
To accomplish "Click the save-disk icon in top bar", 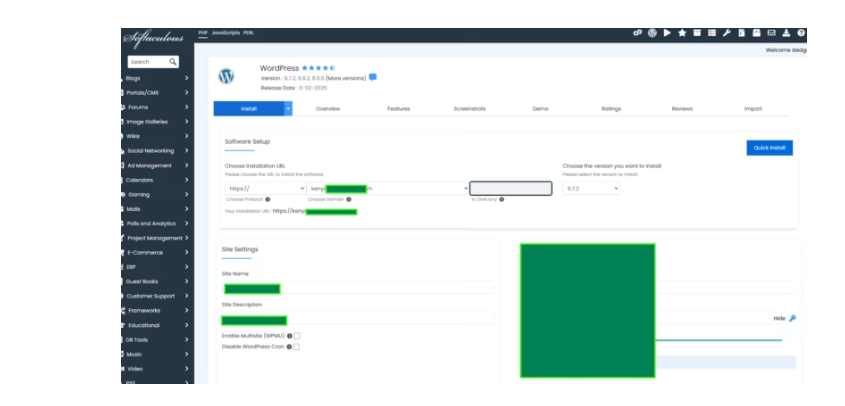I will (757, 33).
